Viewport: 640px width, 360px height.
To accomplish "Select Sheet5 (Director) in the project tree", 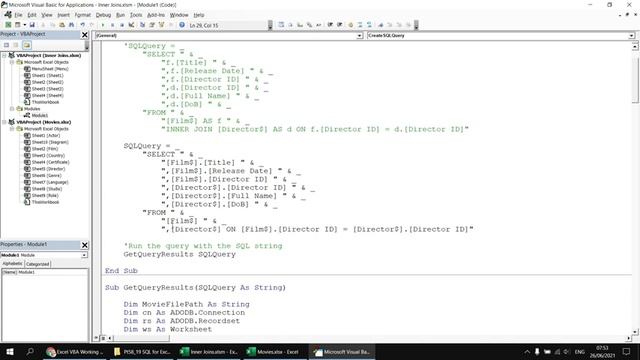I will 48,169.
